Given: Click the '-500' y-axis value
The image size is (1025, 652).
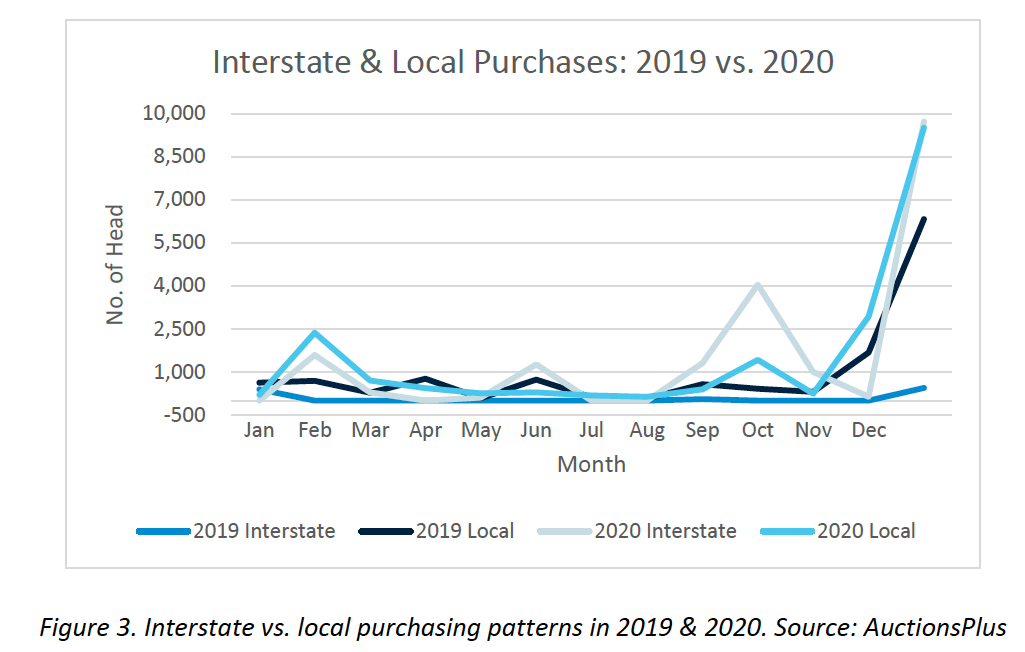Looking at the screenshot, I should (x=184, y=415).
